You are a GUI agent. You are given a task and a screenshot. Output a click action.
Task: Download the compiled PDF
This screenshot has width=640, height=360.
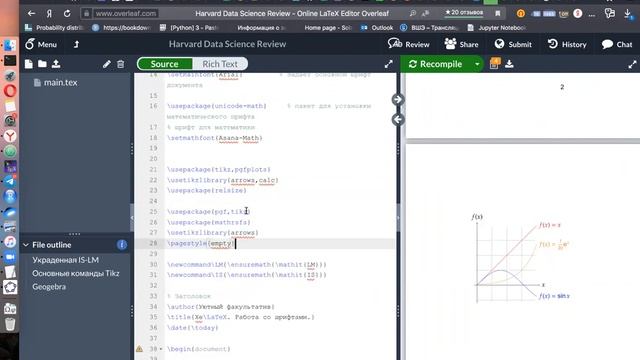point(509,64)
